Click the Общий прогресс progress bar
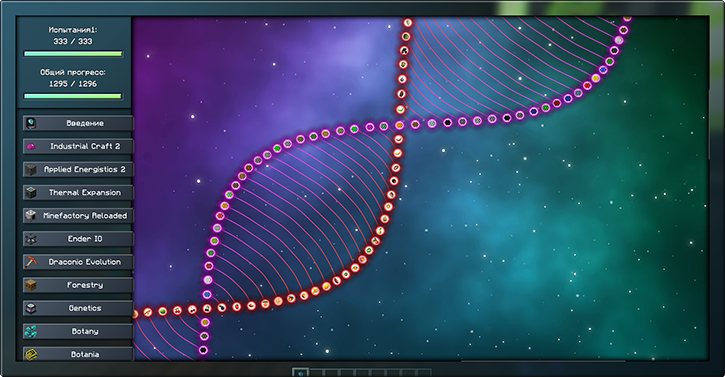Viewport: 725px width, 377px height. 73,96
